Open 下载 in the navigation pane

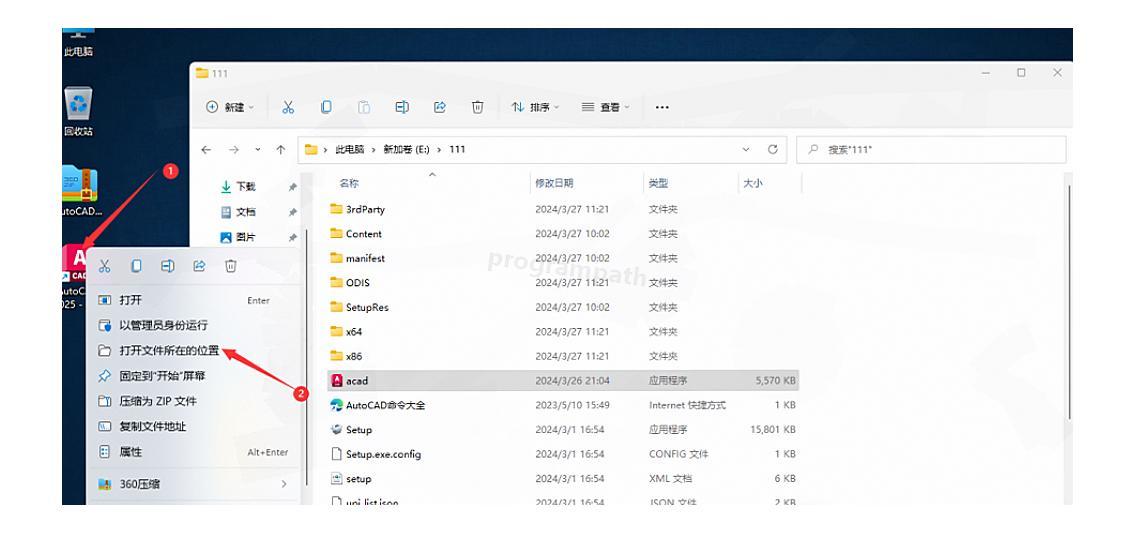pyautogui.click(x=246, y=187)
